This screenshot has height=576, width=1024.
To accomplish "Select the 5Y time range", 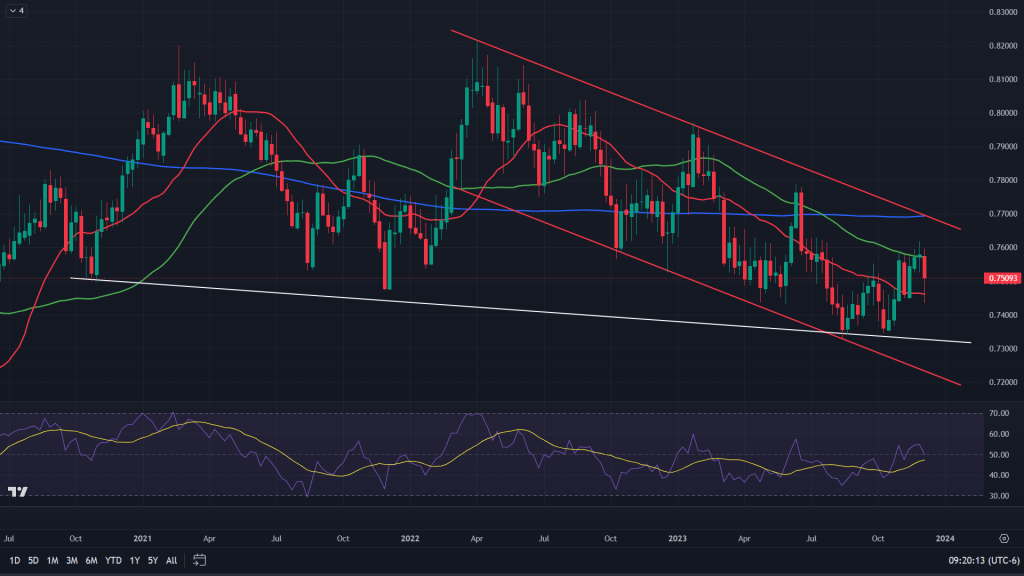I will pos(152,560).
